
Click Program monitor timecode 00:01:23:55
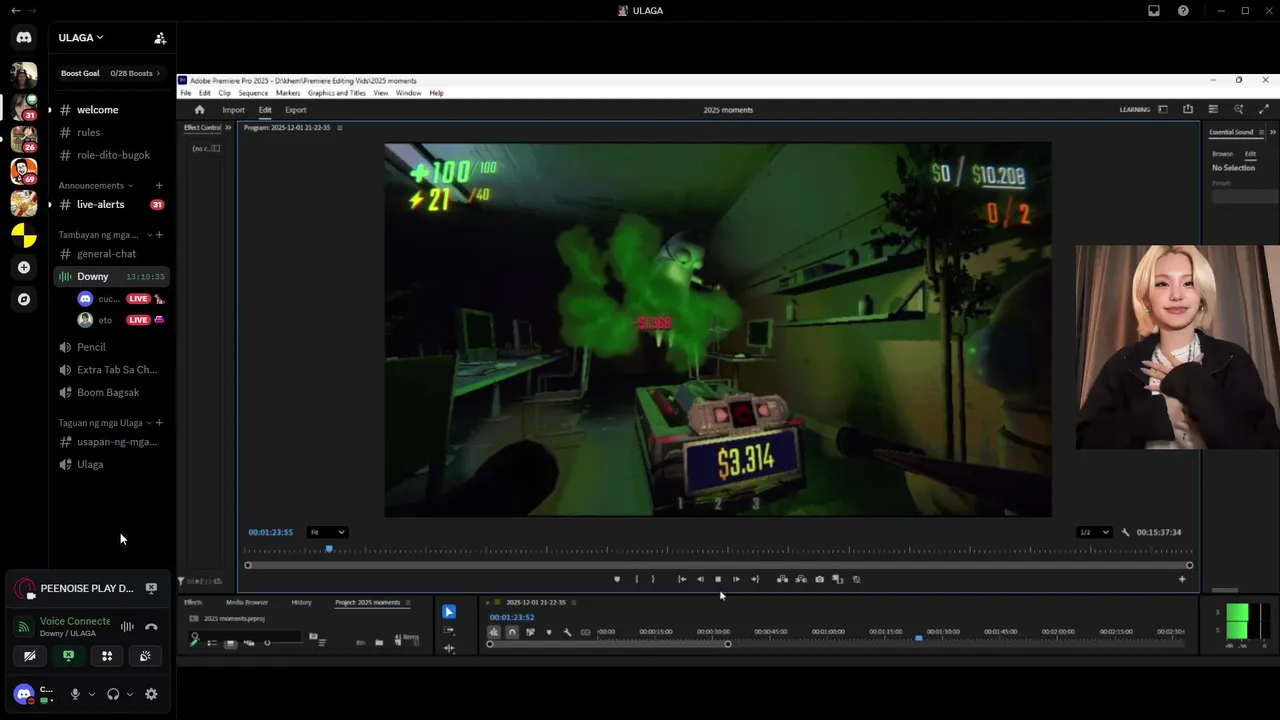271,532
